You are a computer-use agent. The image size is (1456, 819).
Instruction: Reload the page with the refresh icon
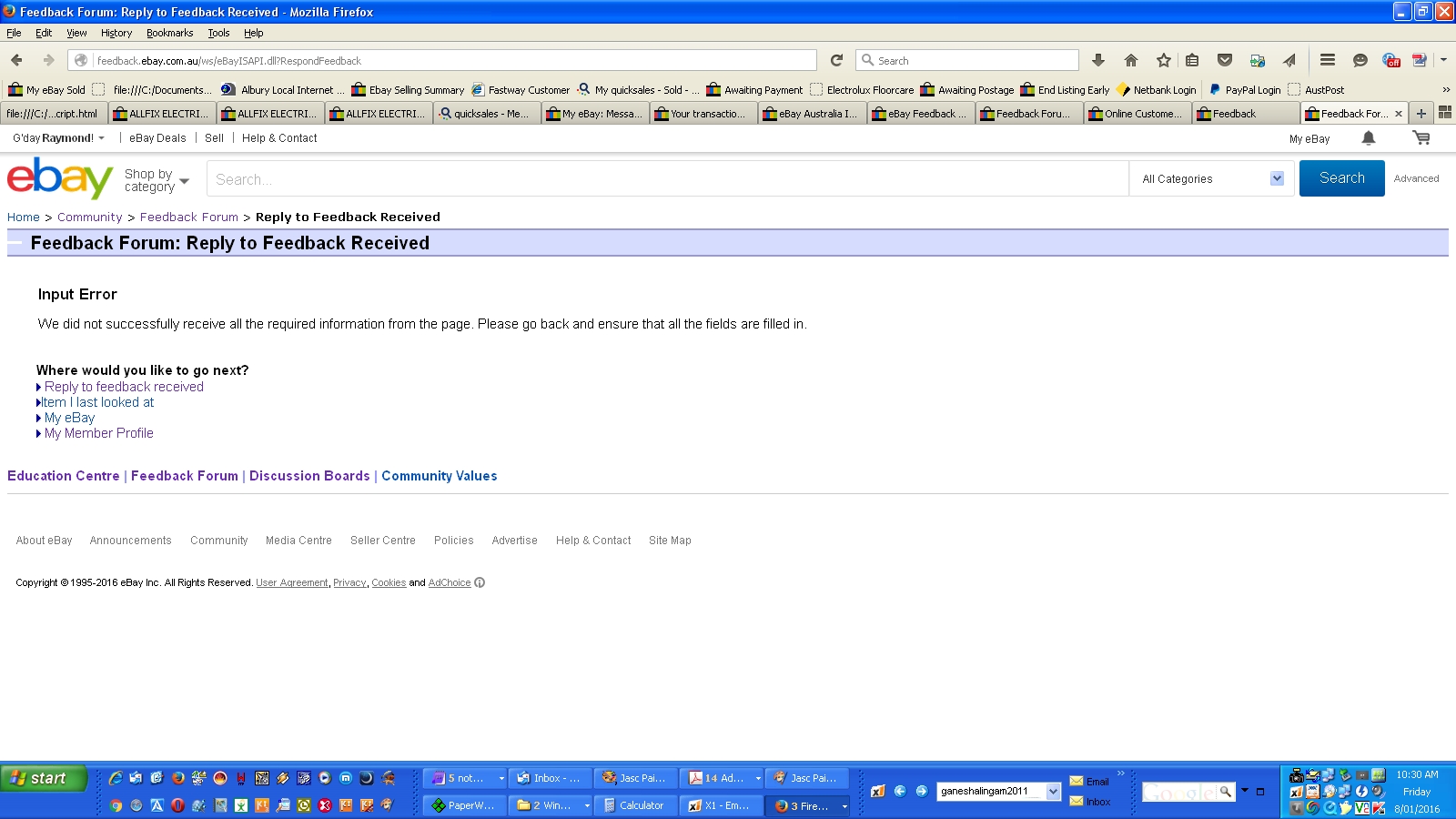click(836, 60)
